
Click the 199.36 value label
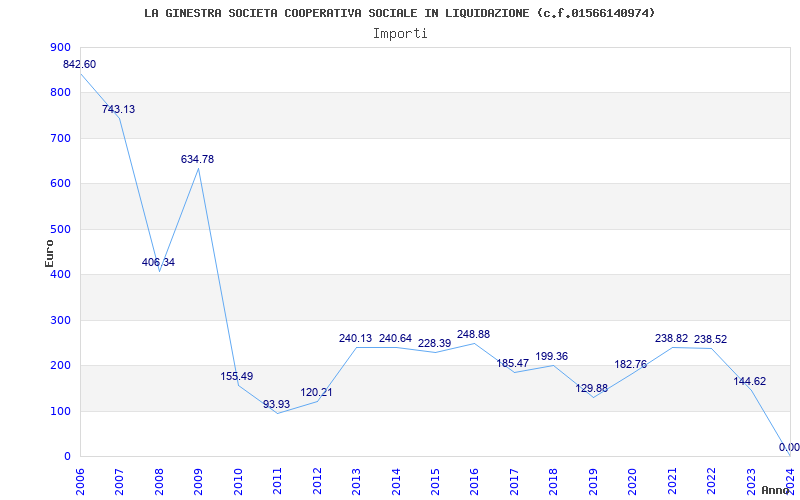552,356
